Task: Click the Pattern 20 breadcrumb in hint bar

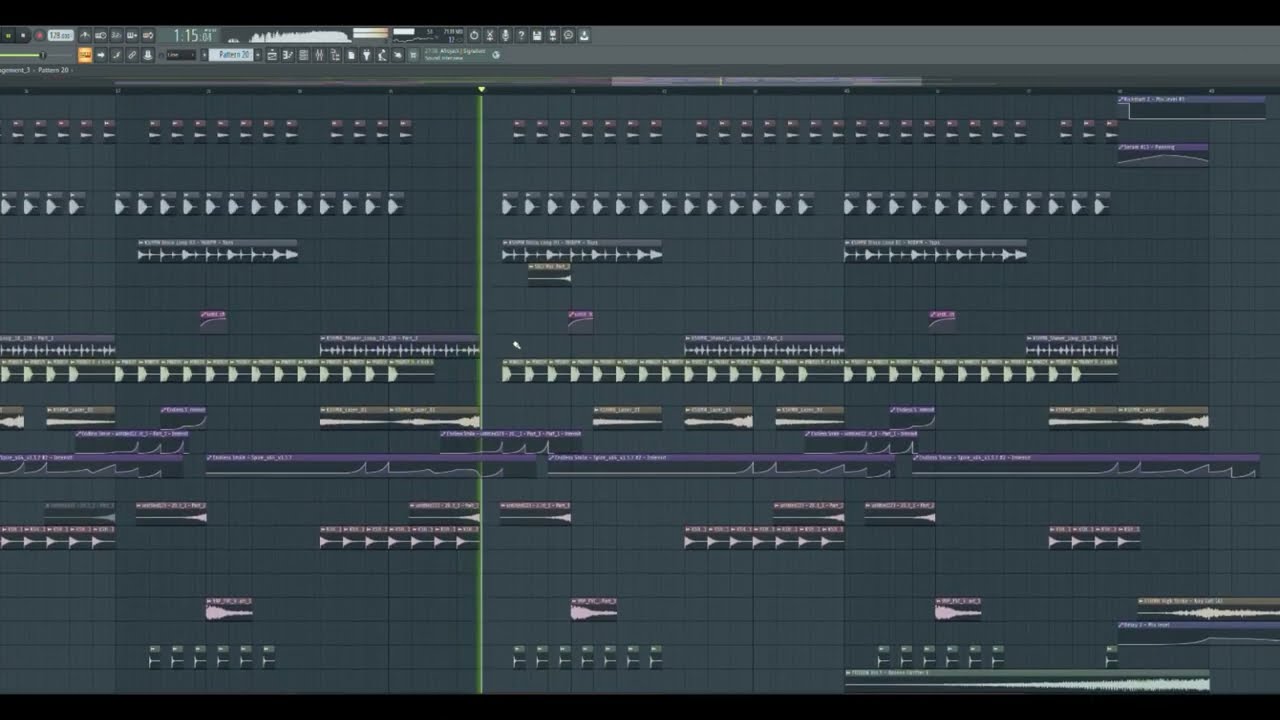Action: (53, 70)
